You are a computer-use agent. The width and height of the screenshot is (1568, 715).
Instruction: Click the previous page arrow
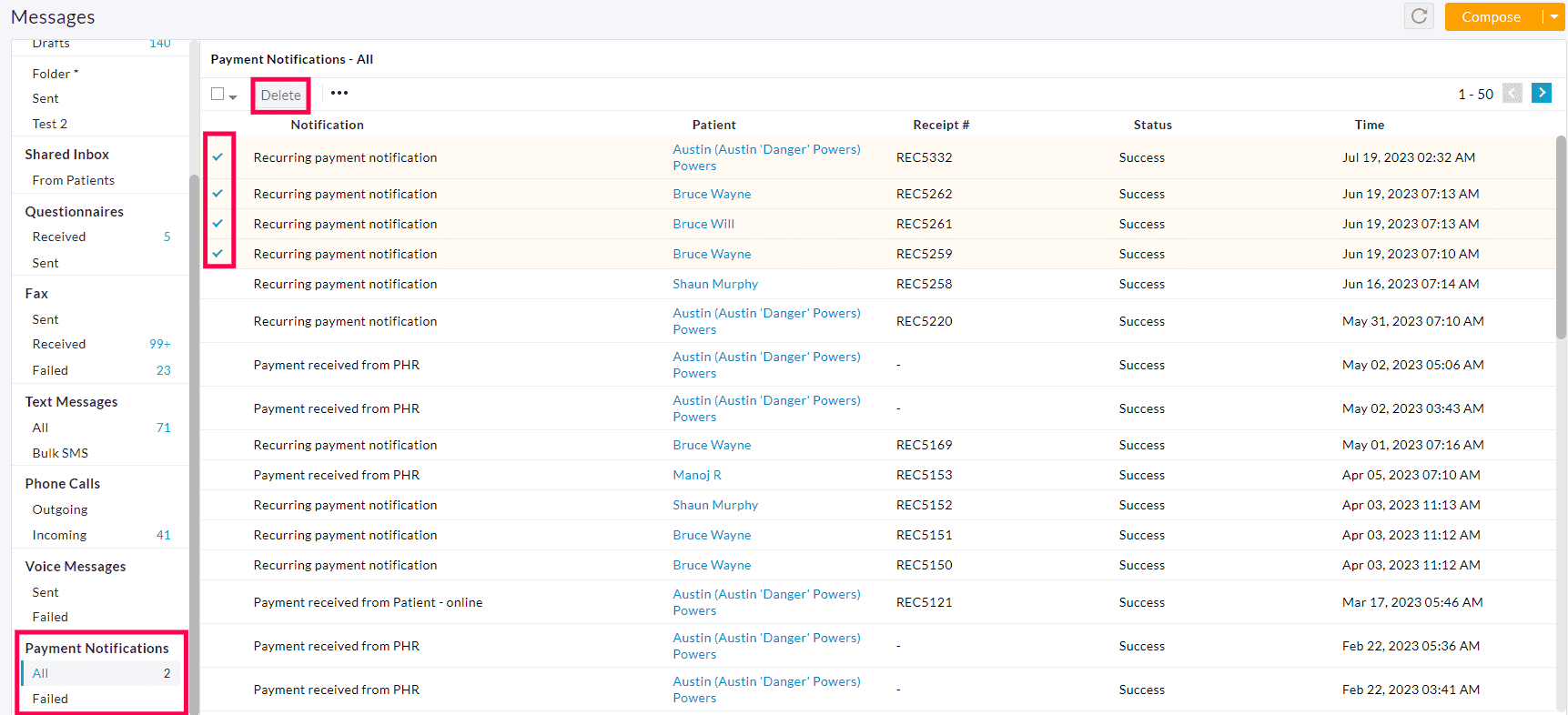pyautogui.click(x=1512, y=93)
